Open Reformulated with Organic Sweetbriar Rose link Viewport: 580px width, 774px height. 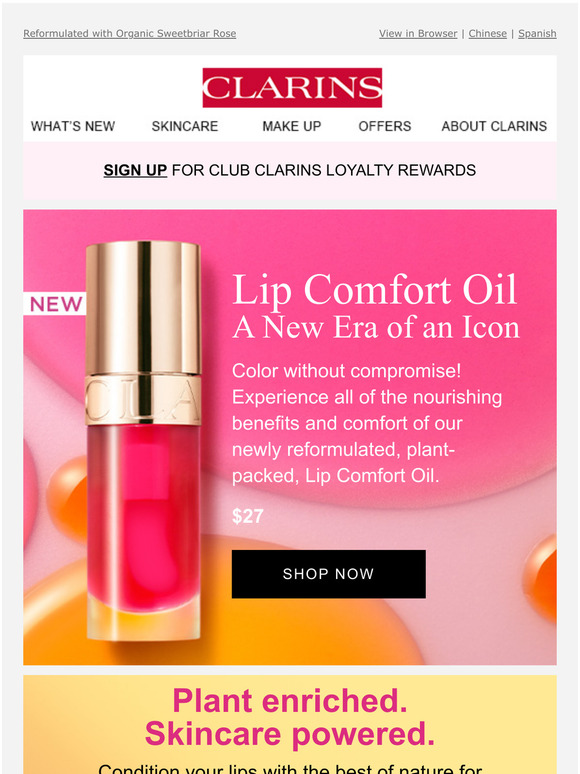click(x=129, y=34)
